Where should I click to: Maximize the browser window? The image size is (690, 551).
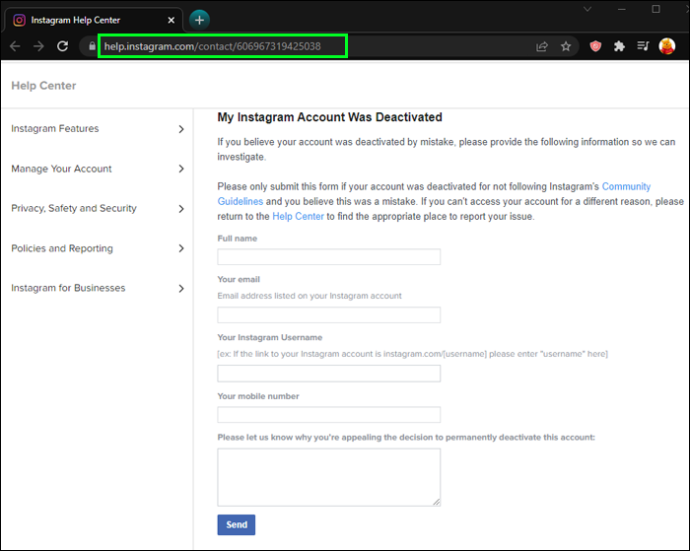pos(656,9)
